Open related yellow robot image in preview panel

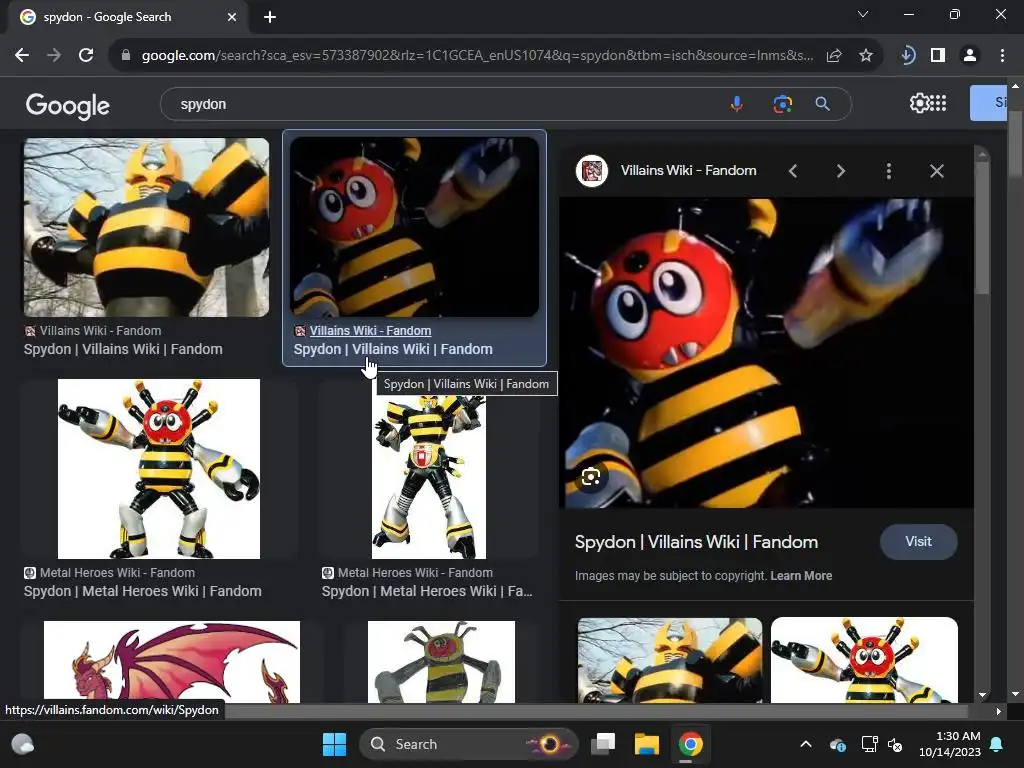tap(669, 660)
